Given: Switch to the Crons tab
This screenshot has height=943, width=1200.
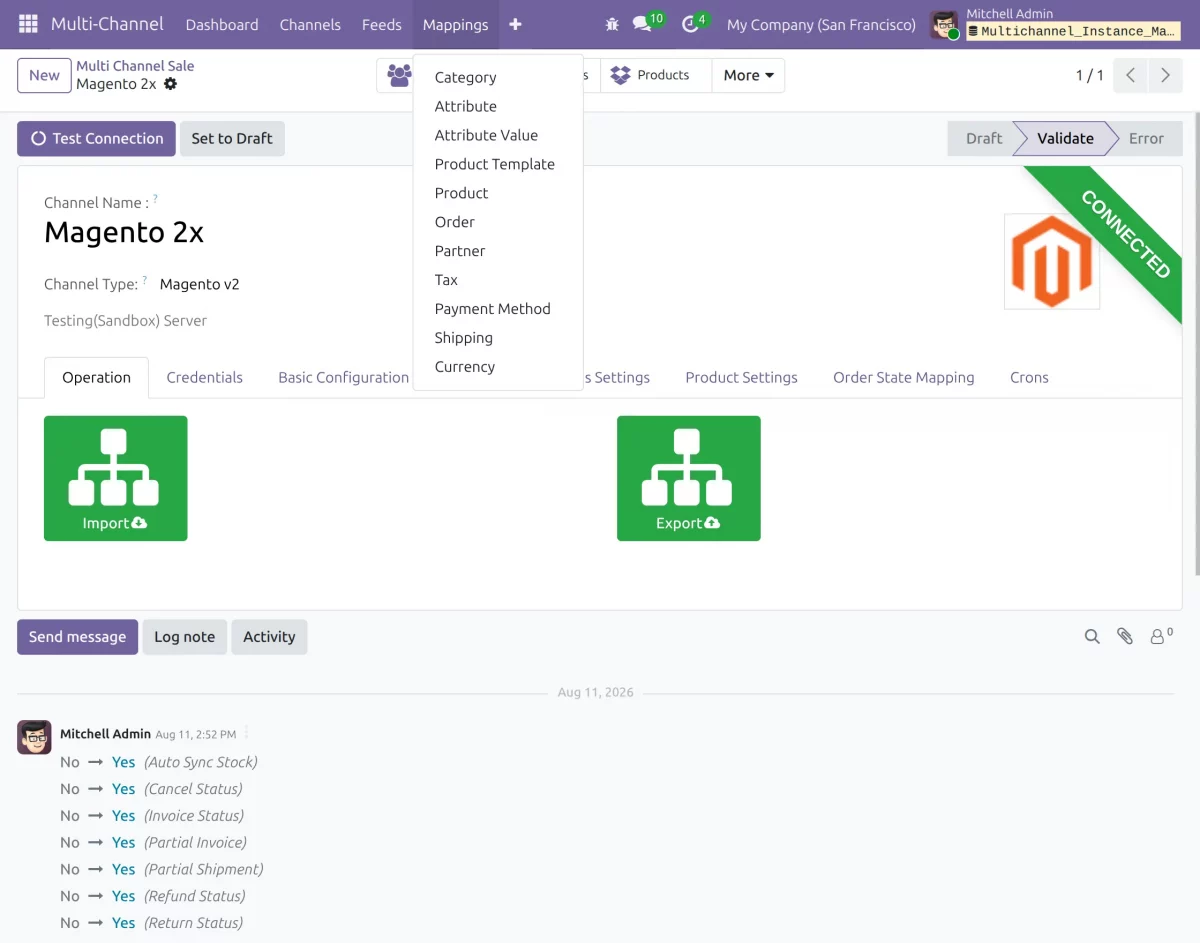Looking at the screenshot, I should (x=1029, y=377).
